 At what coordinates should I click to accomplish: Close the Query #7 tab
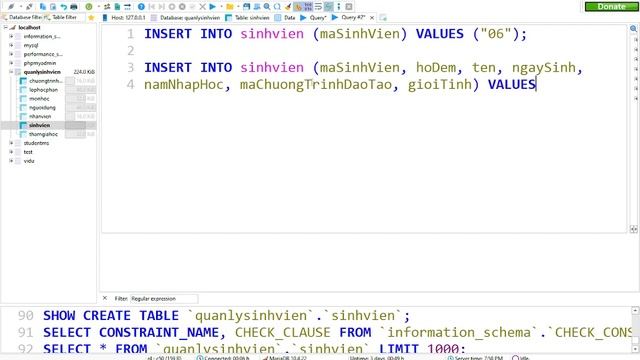point(372,18)
